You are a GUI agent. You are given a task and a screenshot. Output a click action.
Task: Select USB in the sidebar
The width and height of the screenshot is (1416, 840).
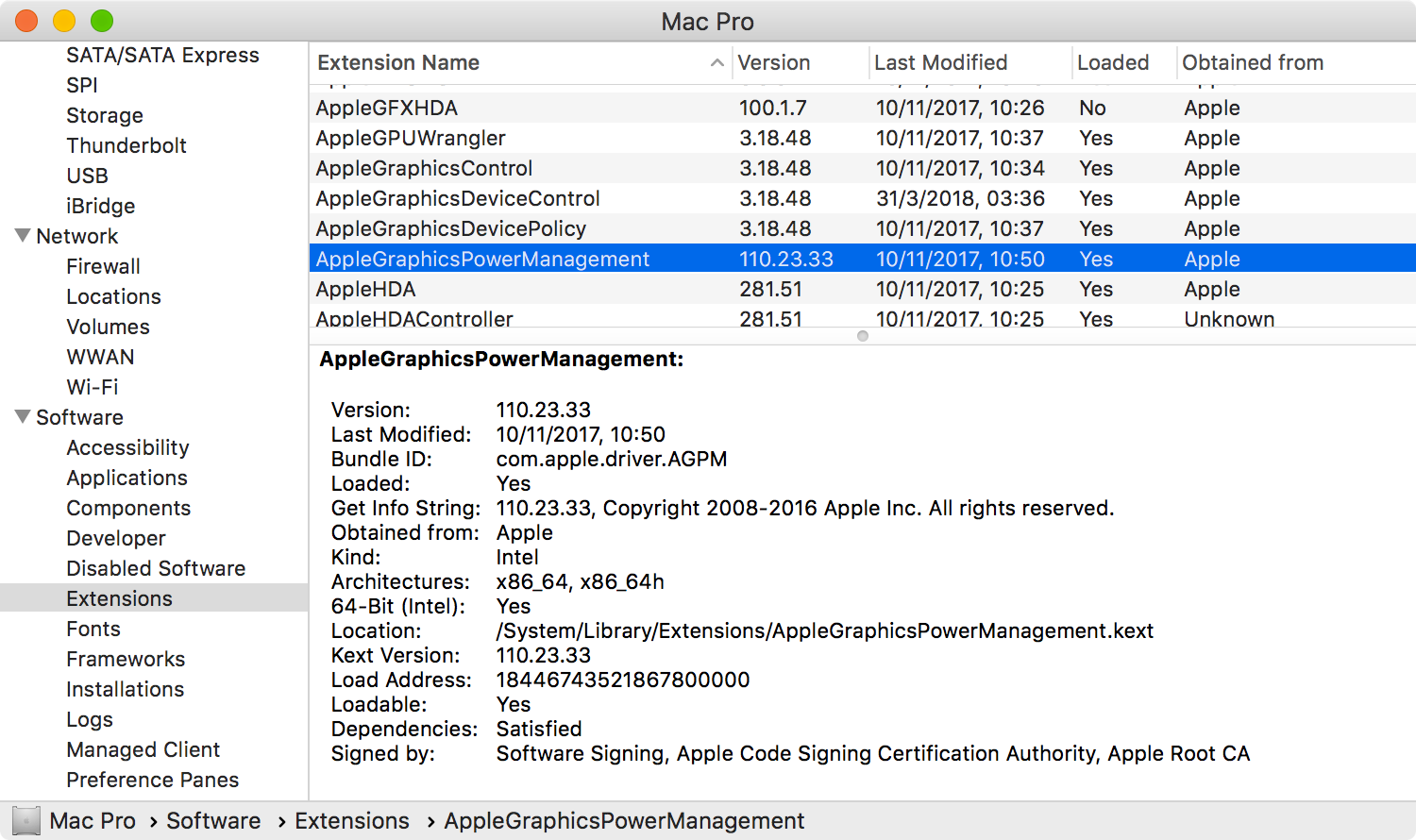(87, 176)
